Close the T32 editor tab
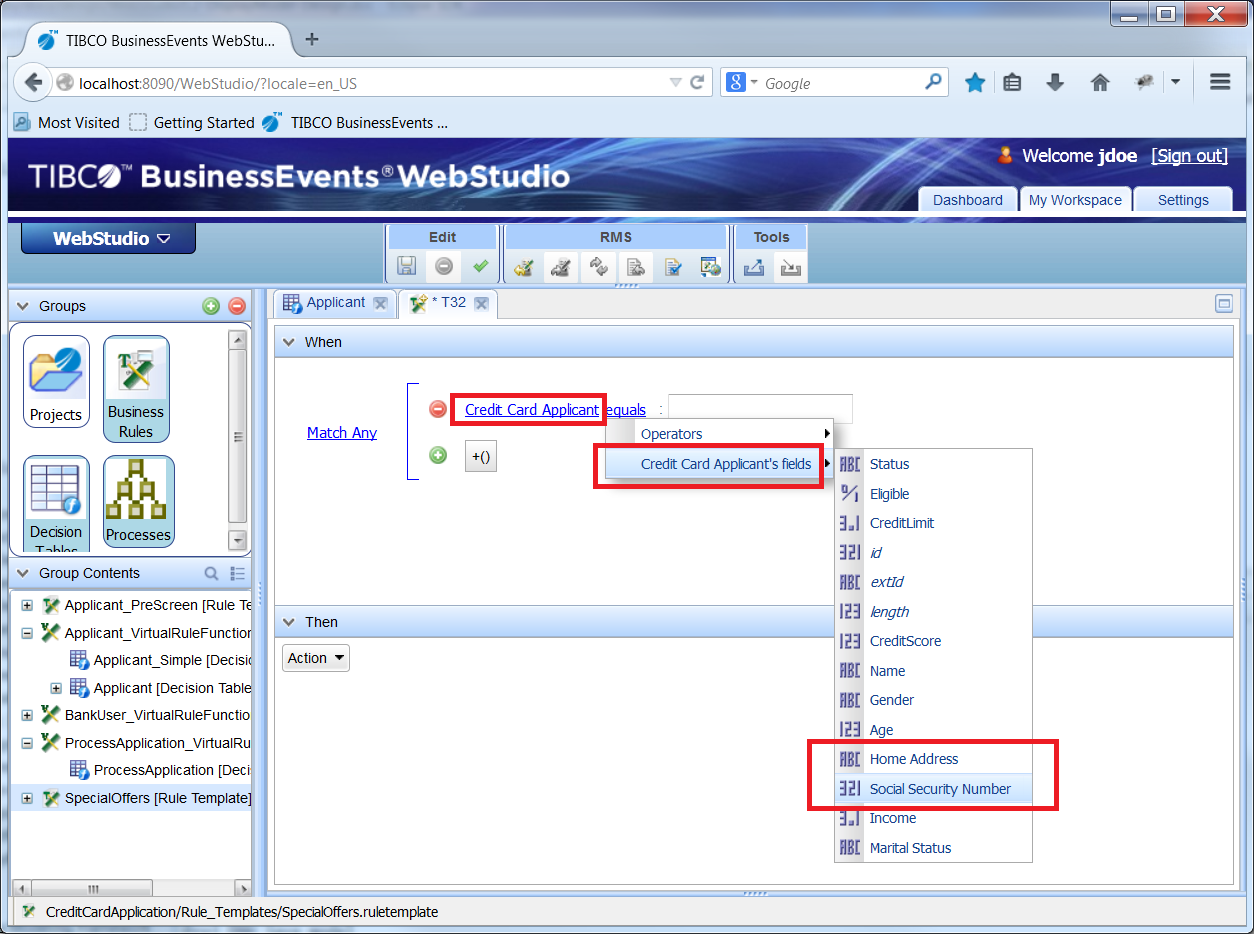The height and width of the screenshot is (934, 1254). coord(481,303)
